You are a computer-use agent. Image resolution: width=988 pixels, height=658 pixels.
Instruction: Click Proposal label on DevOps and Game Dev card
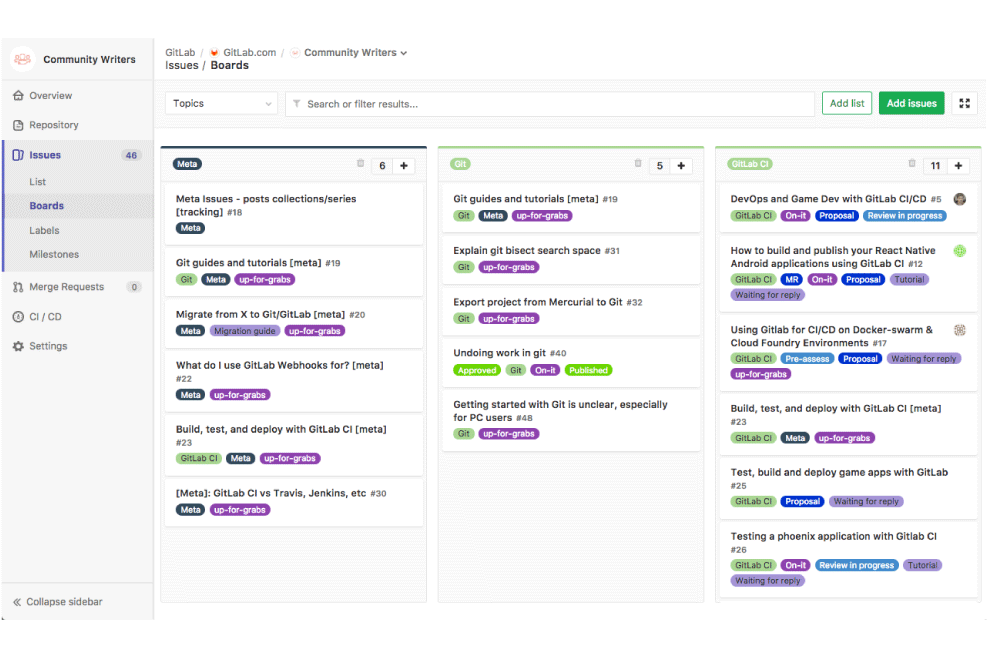836,216
